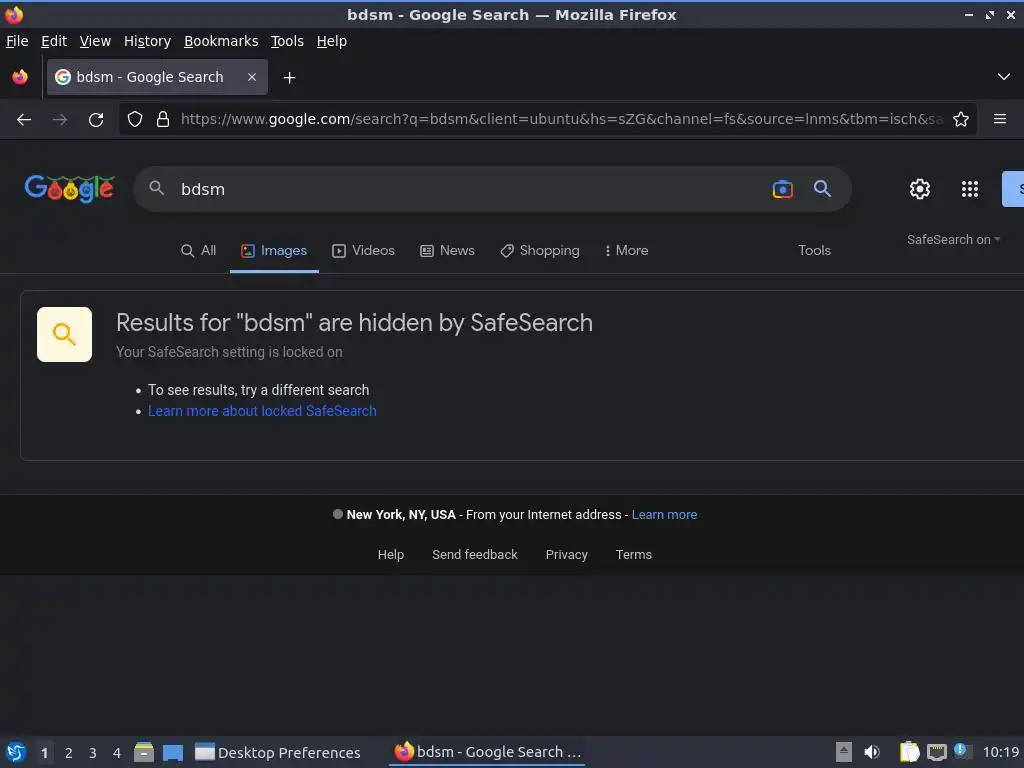
Task: Click the Google holiday logo
Action: point(70,188)
